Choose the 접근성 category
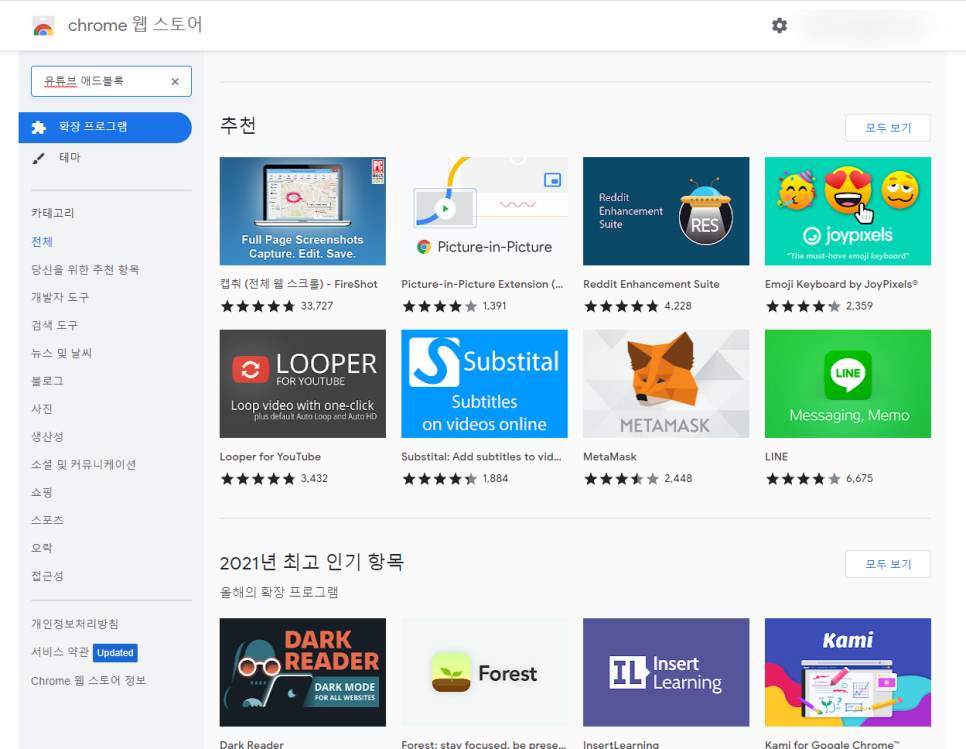This screenshot has height=749, width=966. tap(47, 576)
